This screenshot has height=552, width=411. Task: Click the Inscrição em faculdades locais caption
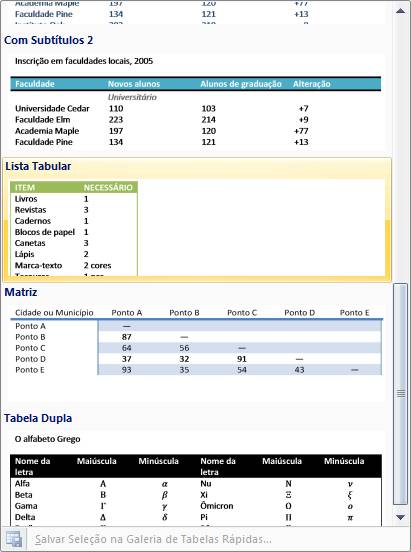[84, 61]
